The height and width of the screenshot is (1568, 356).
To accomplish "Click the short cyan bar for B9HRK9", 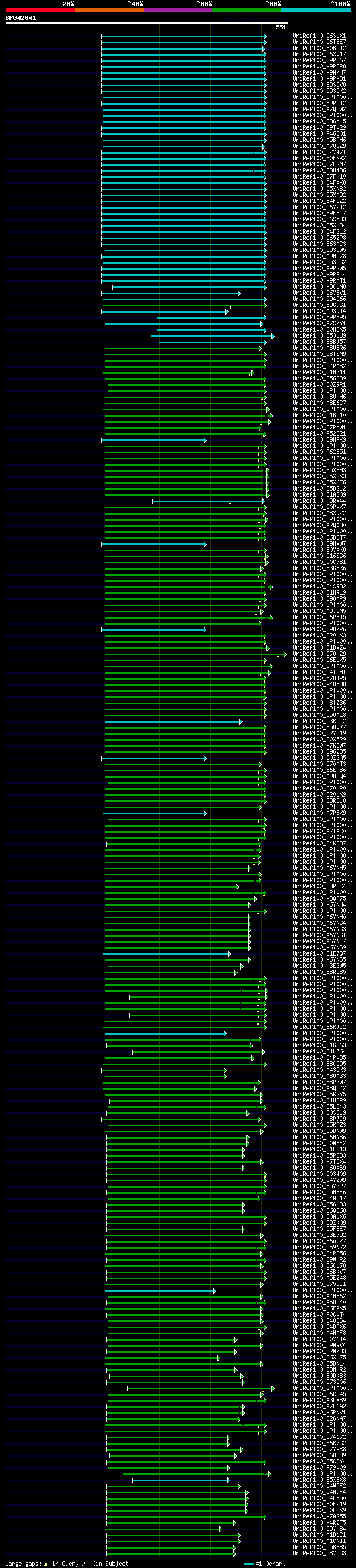I will (154, 440).
